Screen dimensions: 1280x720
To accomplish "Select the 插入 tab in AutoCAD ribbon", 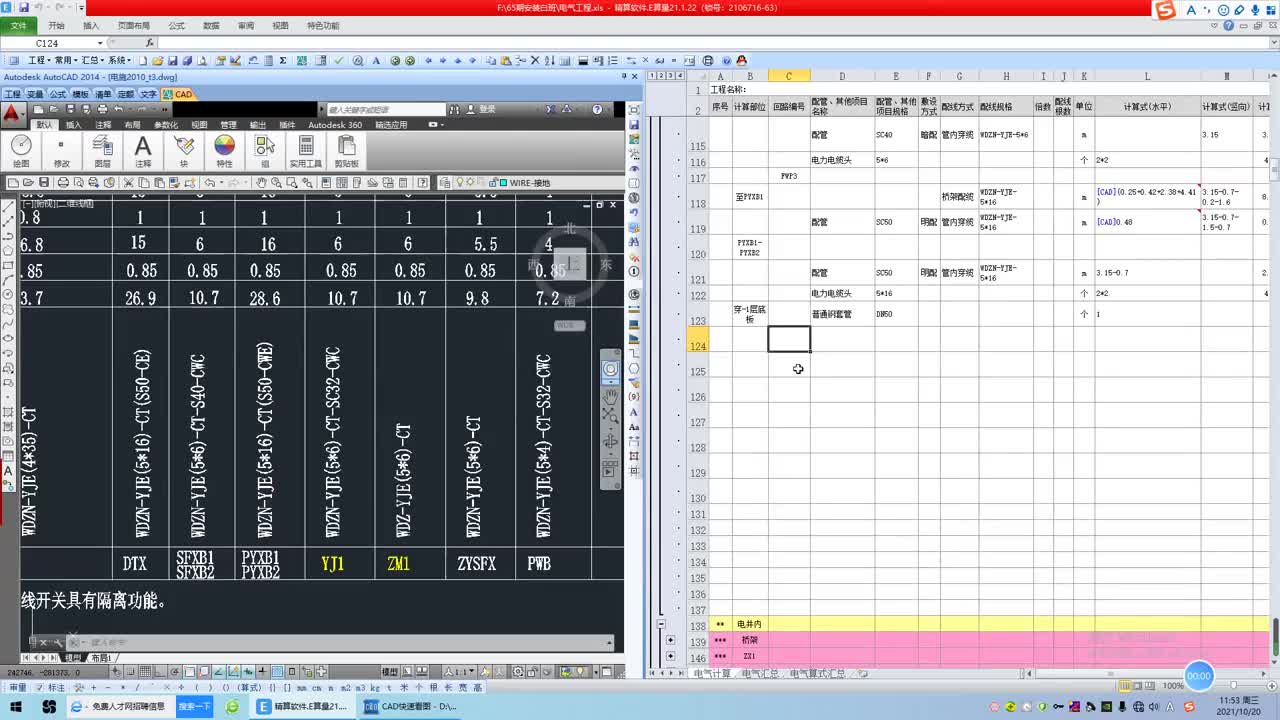I will pyautogui.click(x=74, y=125).
